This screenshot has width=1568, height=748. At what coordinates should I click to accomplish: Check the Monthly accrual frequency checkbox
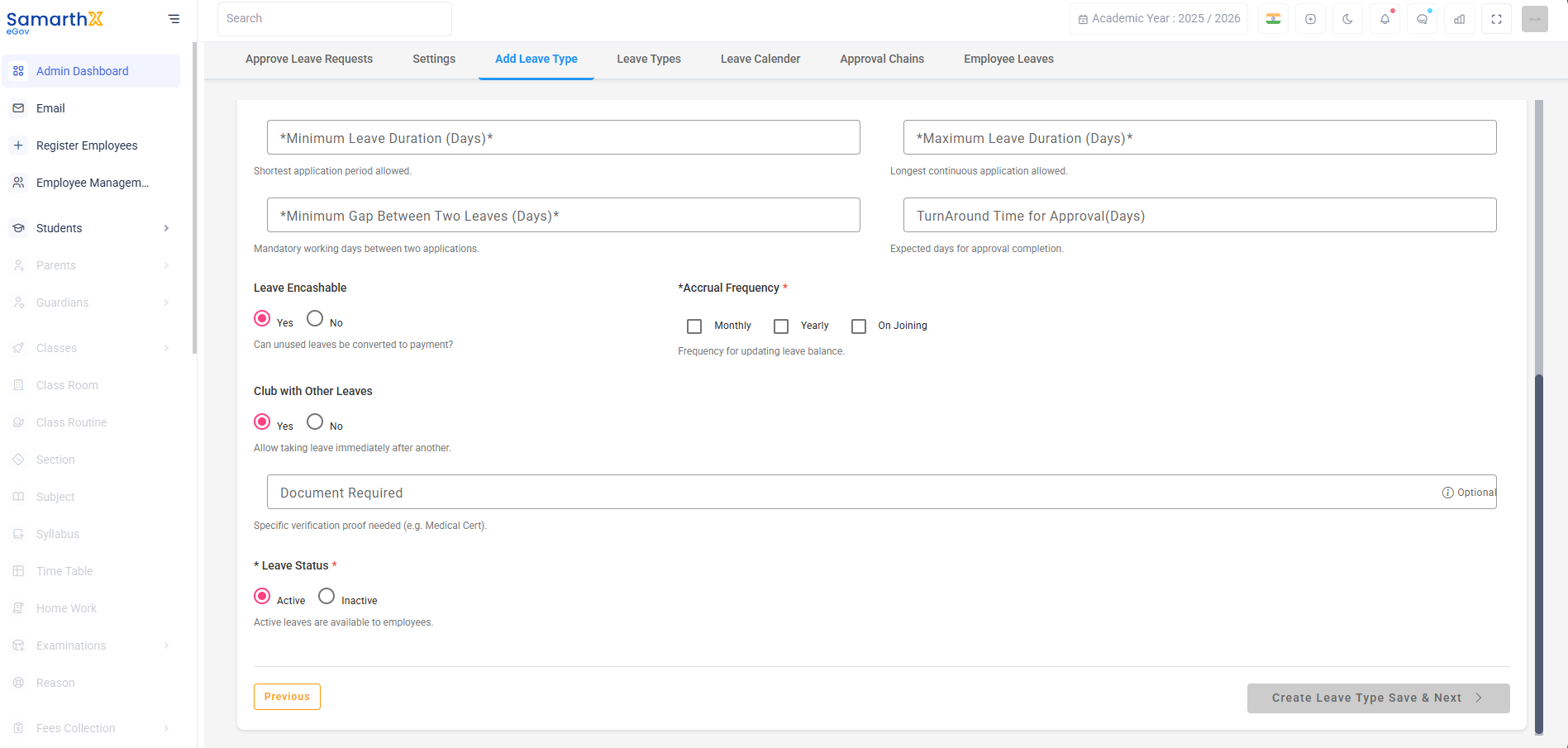click(x=694, y=326)
